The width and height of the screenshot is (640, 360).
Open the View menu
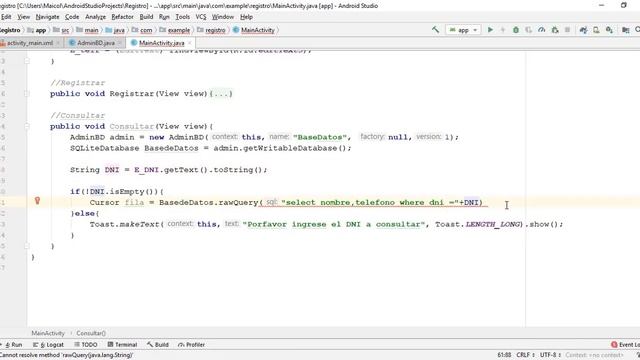pos(23,17)
